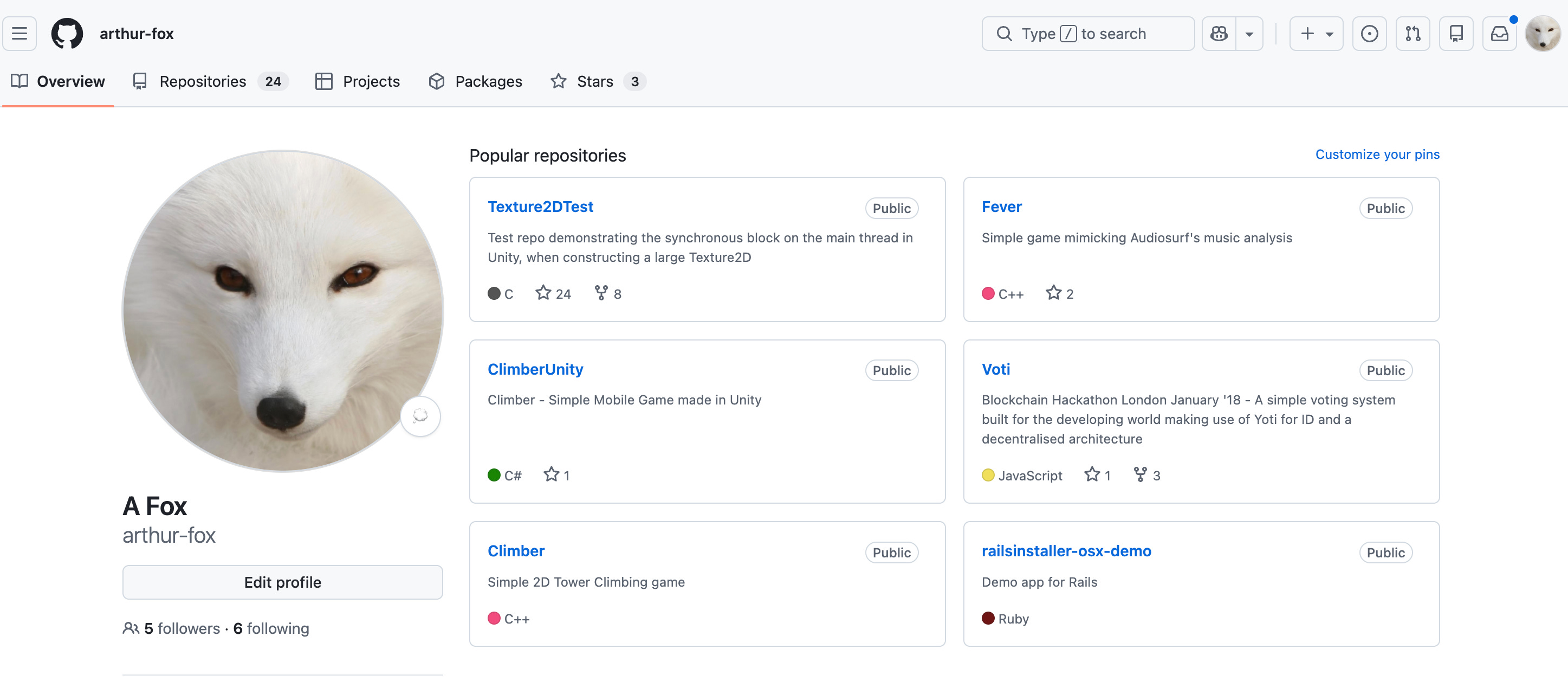Viewport: 1568px width, 681px height.
Task: Open Copilot chat icon
Action: [x=1219, y=34]
